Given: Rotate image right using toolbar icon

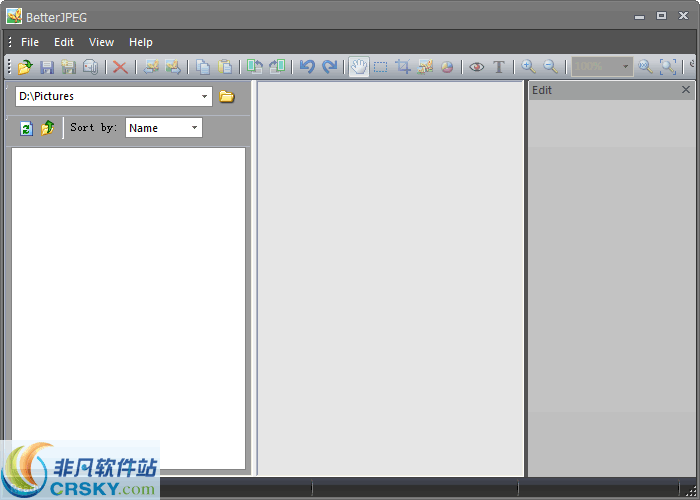Looking at the screenshot, I should 277,67.
